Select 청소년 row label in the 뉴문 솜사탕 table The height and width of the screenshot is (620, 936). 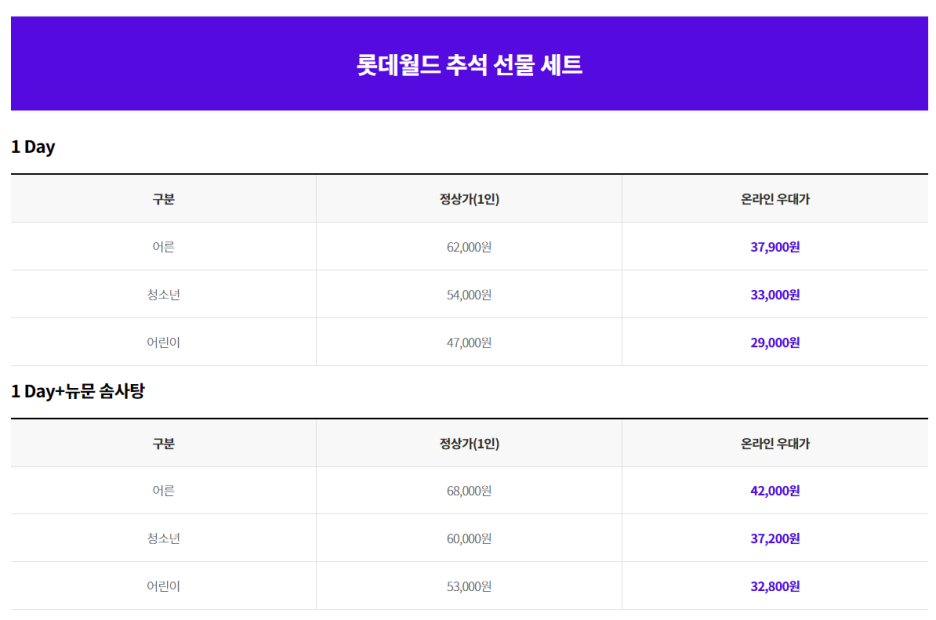pyautogui.click(x=164, y=538)
